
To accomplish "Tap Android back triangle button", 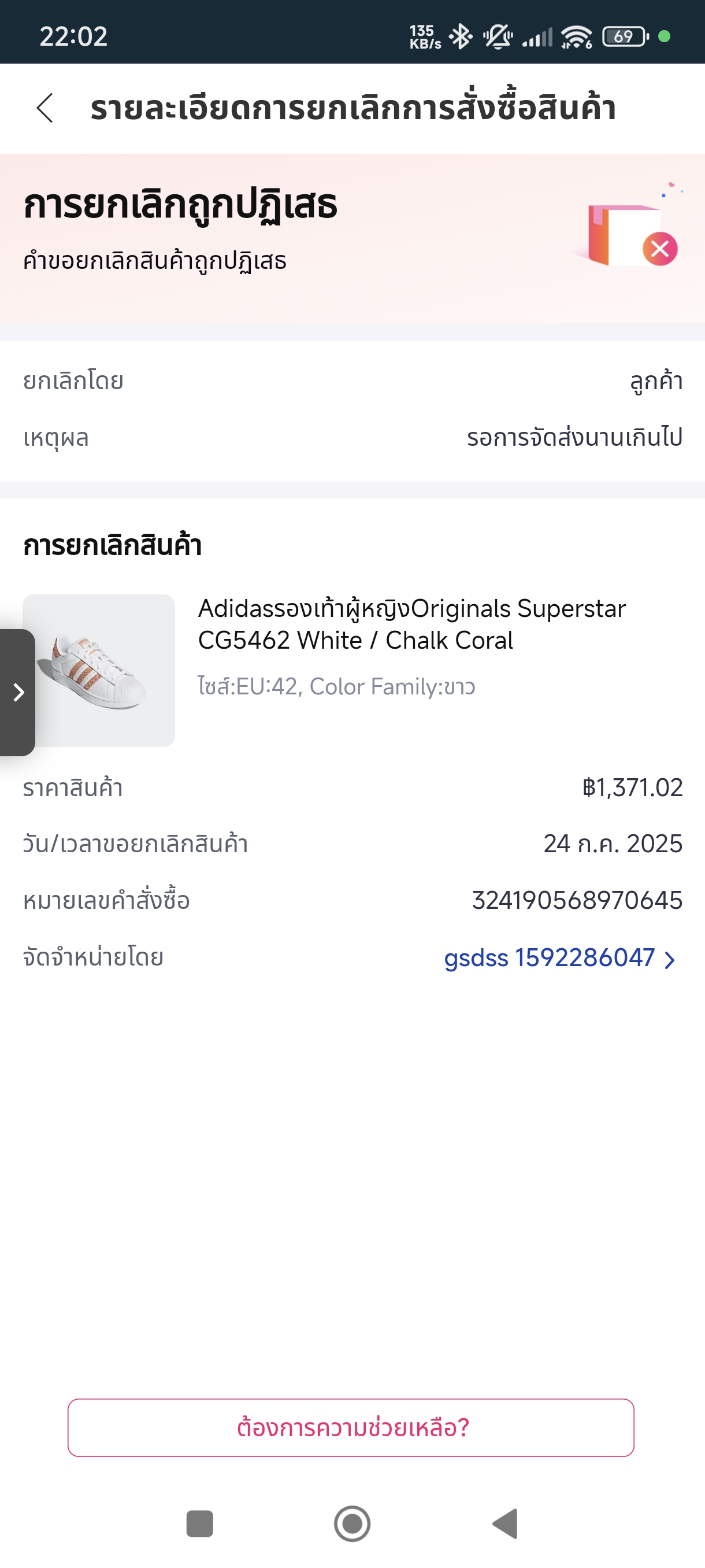I will tap(505, 1523).
